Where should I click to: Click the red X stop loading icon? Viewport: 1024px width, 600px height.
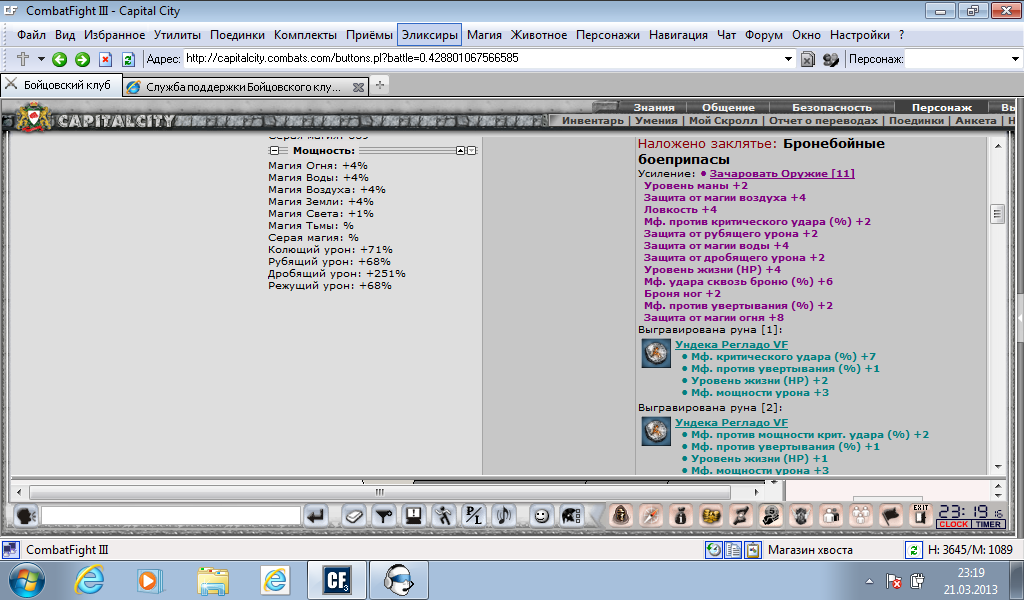(x=105, y=59)
